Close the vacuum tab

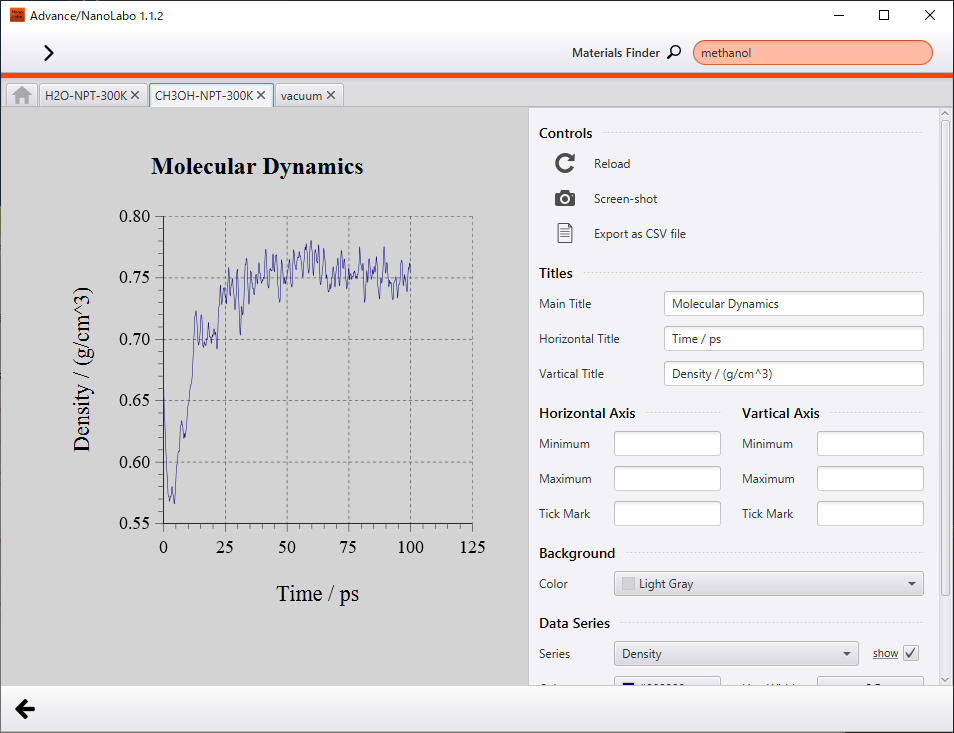331,95
